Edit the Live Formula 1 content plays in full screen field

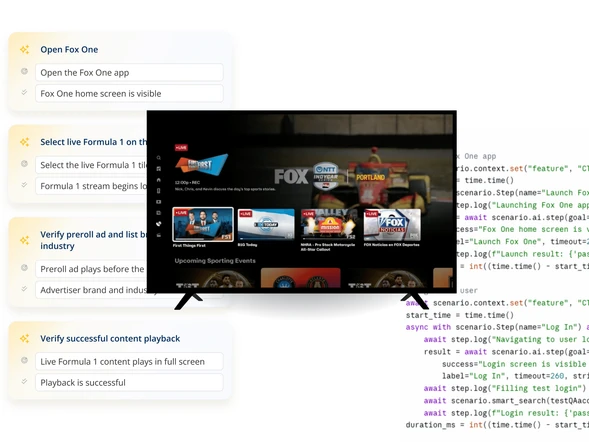tap(129, 362)
